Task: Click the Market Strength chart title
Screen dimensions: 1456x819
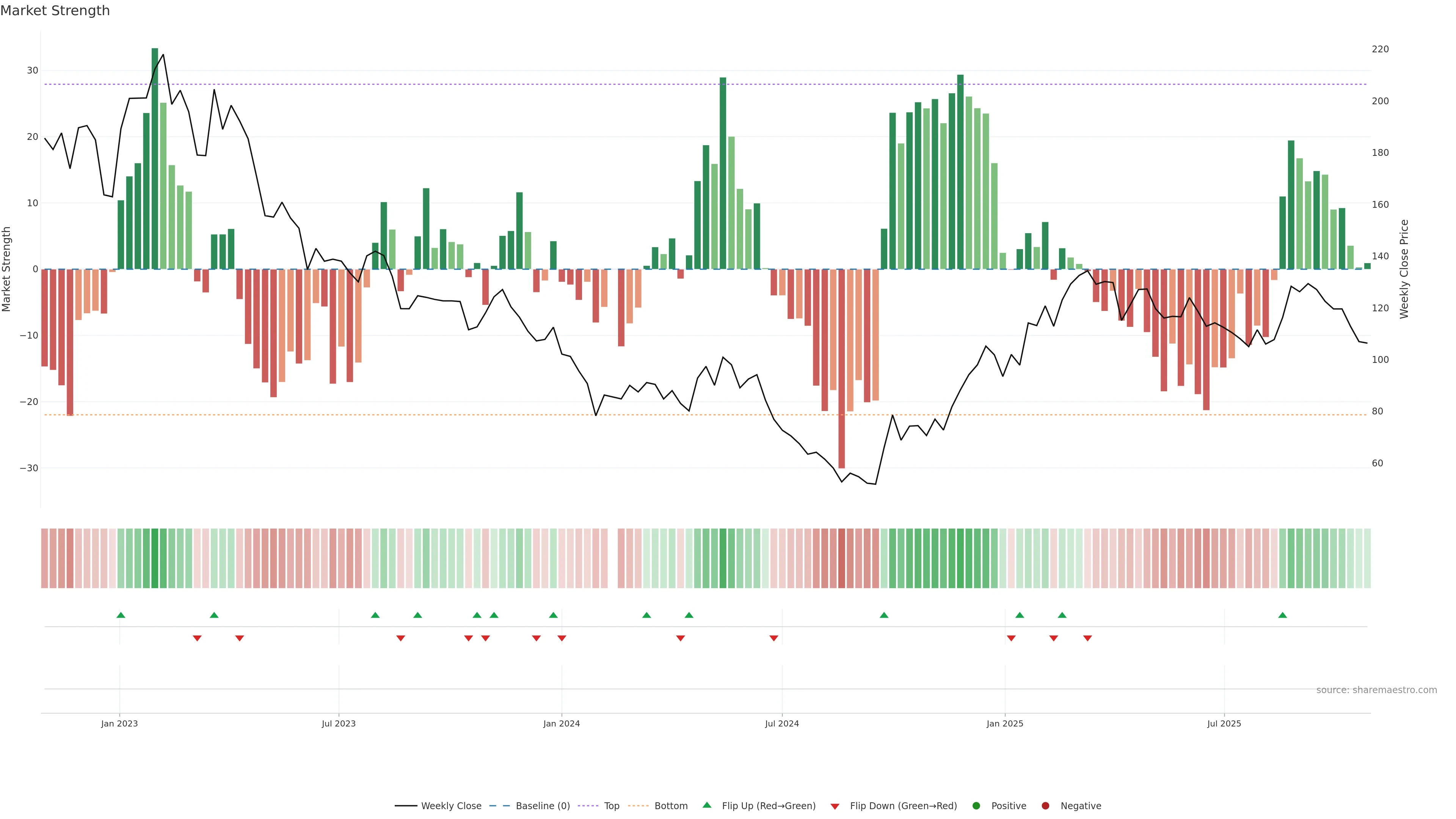Action: (55, 11)
